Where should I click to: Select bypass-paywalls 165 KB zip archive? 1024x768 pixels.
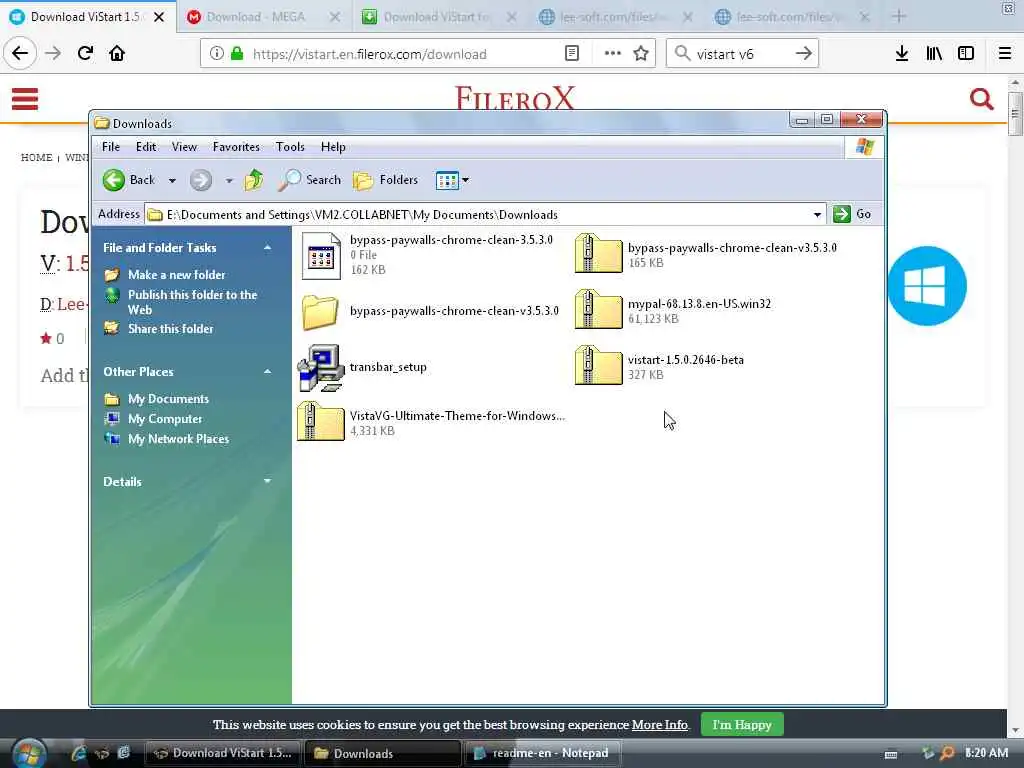[598, 253]
